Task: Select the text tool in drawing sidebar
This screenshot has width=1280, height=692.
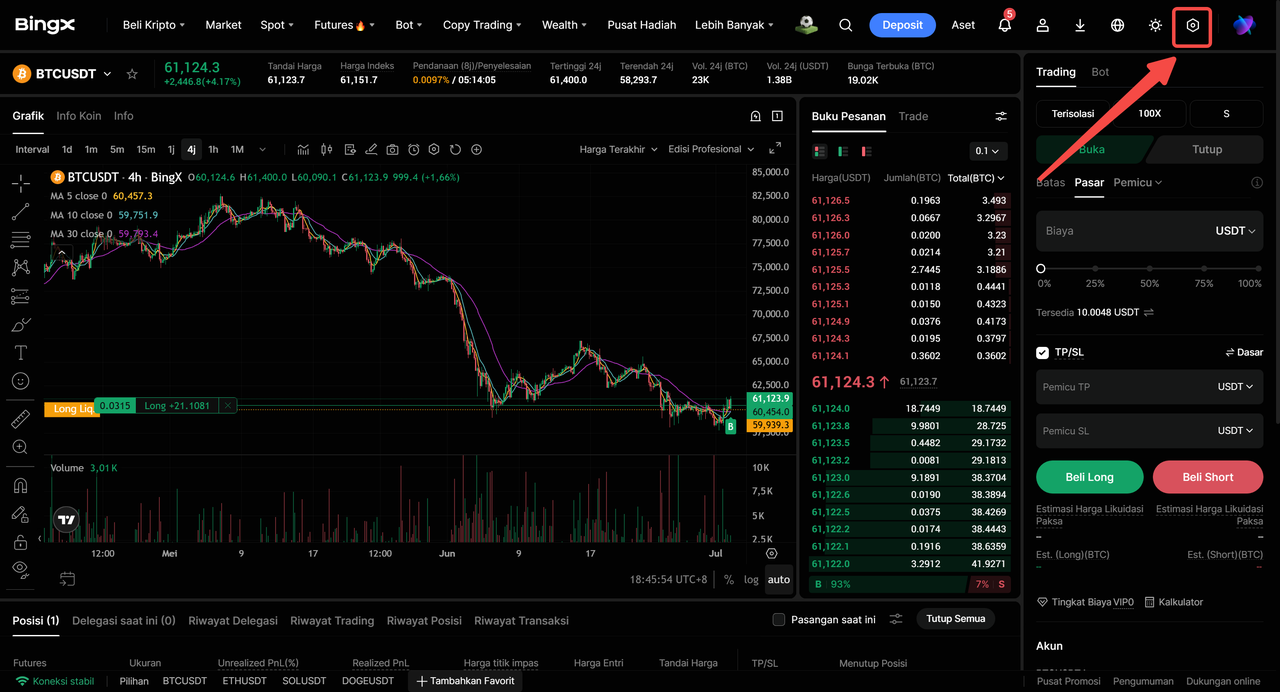Action: pos(20,353)
